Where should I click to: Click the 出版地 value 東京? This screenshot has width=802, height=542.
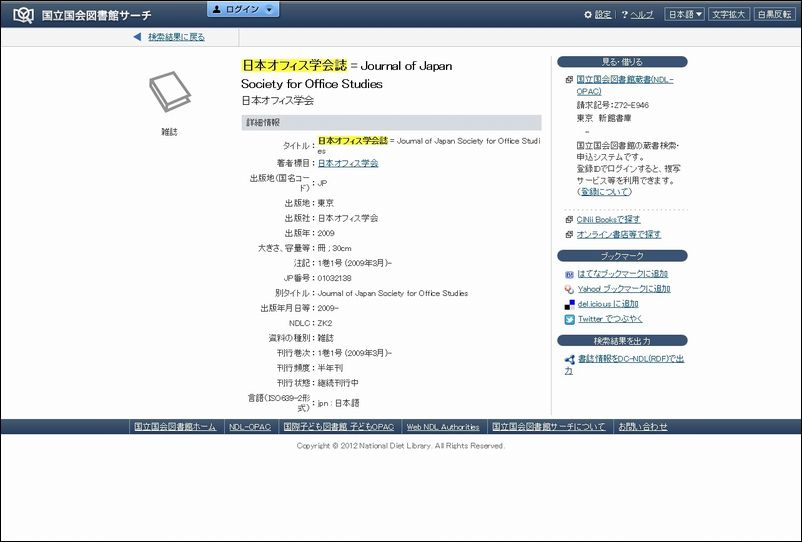pyautogui.click(x=326, y=203)
